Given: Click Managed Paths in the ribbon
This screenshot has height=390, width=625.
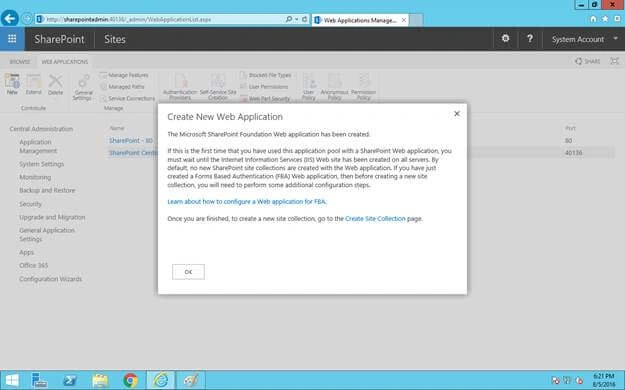Looking at the screenshot, I should coord(122,87).
